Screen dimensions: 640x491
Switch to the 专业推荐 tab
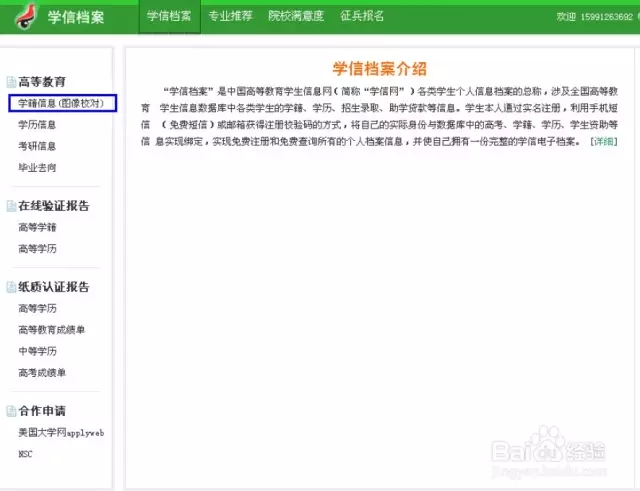[230, 17]
